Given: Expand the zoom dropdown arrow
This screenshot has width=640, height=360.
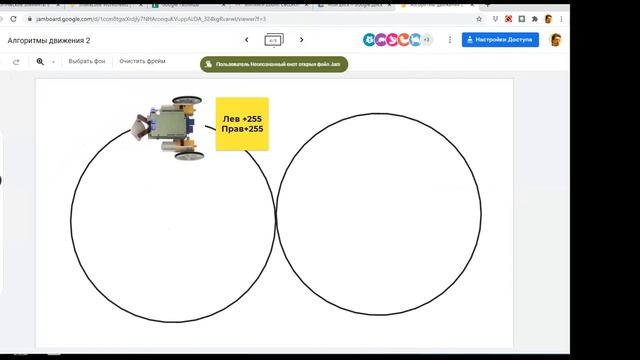Looking at the screenshot, I should 53,62.
